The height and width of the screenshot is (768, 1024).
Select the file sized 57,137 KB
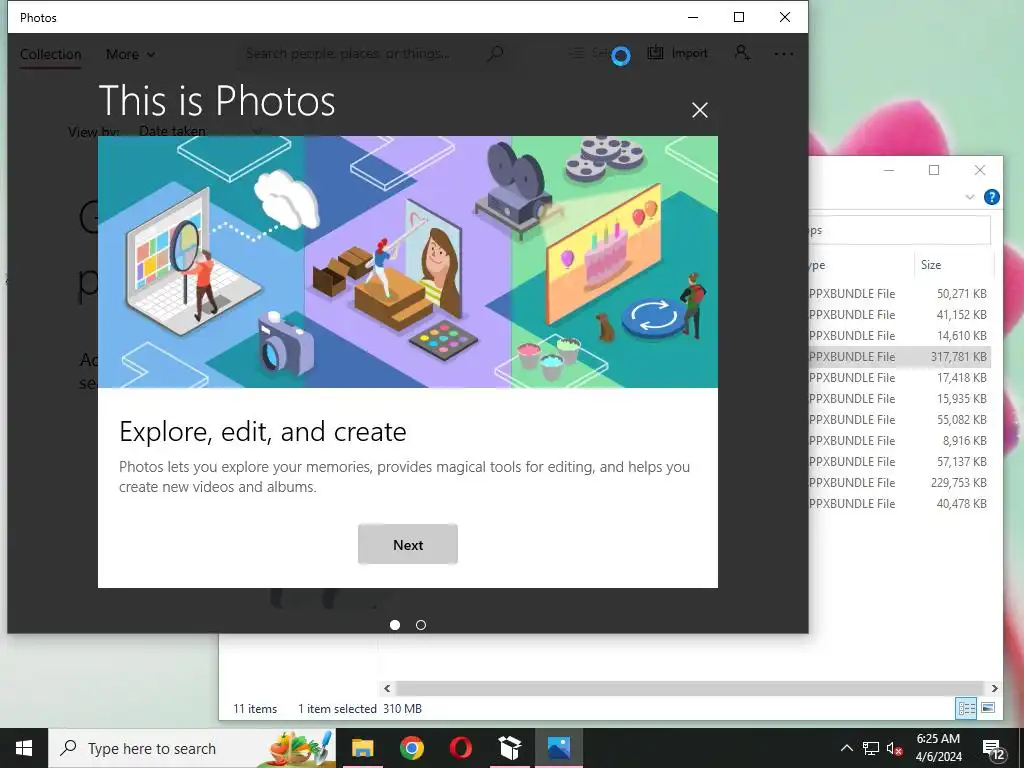pos(899,461)
